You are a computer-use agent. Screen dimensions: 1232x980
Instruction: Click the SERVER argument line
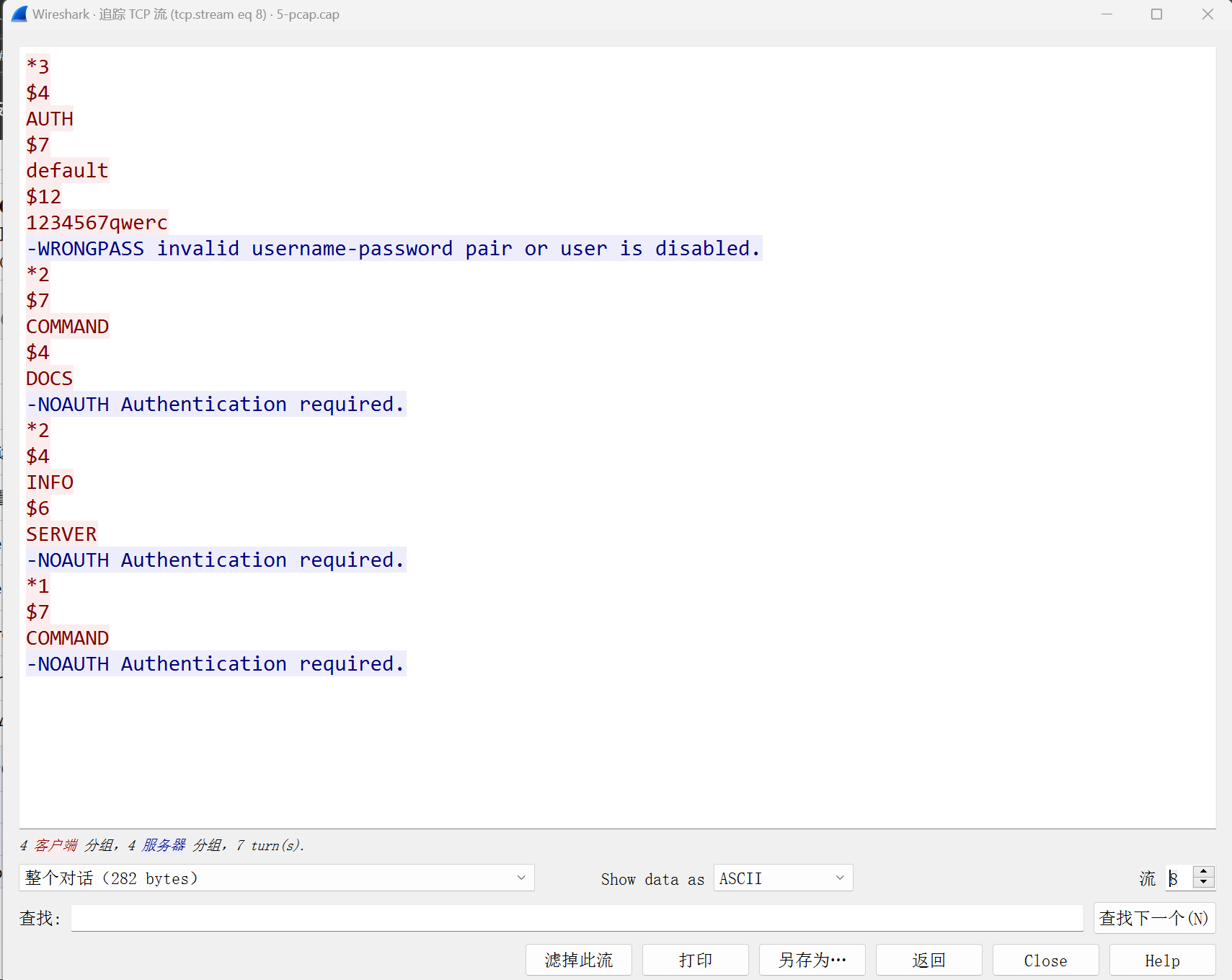pos(61,534)
